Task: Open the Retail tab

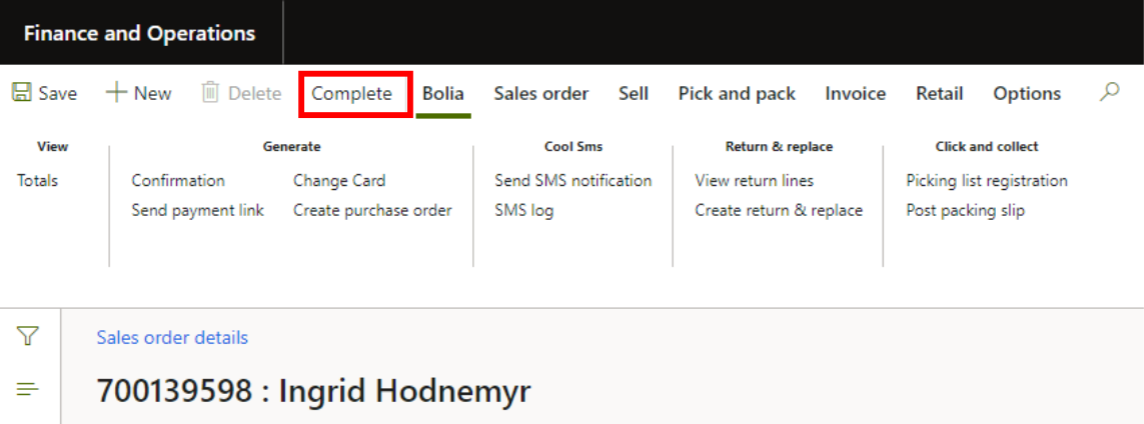Action: point(939,94)
